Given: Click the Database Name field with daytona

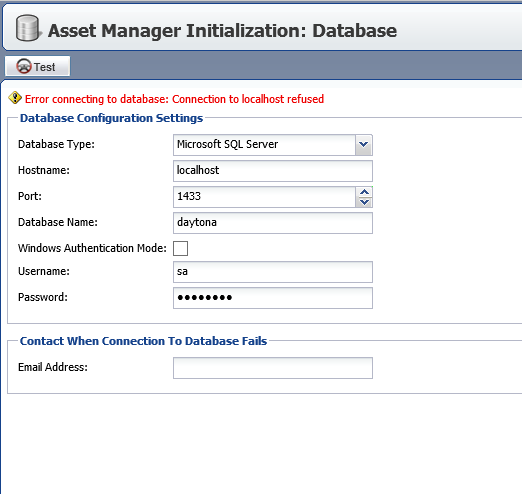Looking at the screenshot, I should pyautogui.click(x=273, y=223).
